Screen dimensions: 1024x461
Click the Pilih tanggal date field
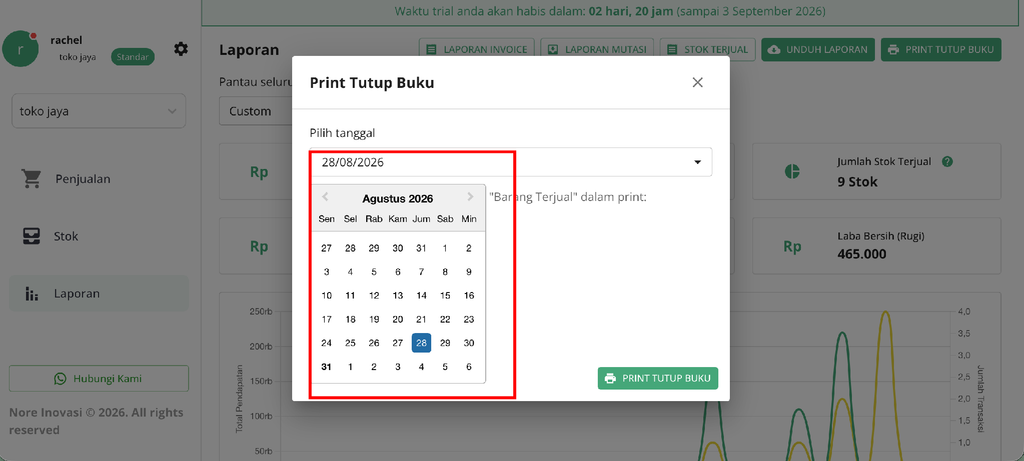pyautogui.click(x=511, y=162)
